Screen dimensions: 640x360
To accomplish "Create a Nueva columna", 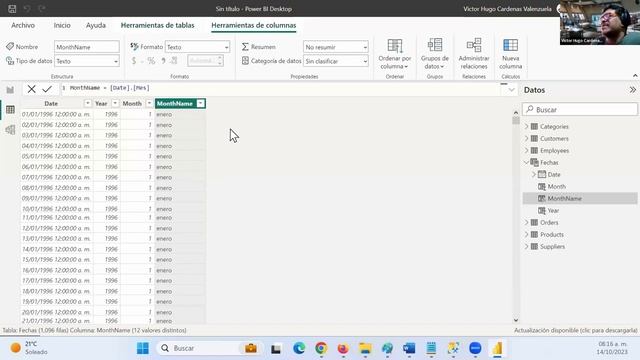I will pyautogui.click(x=511, y=54).
